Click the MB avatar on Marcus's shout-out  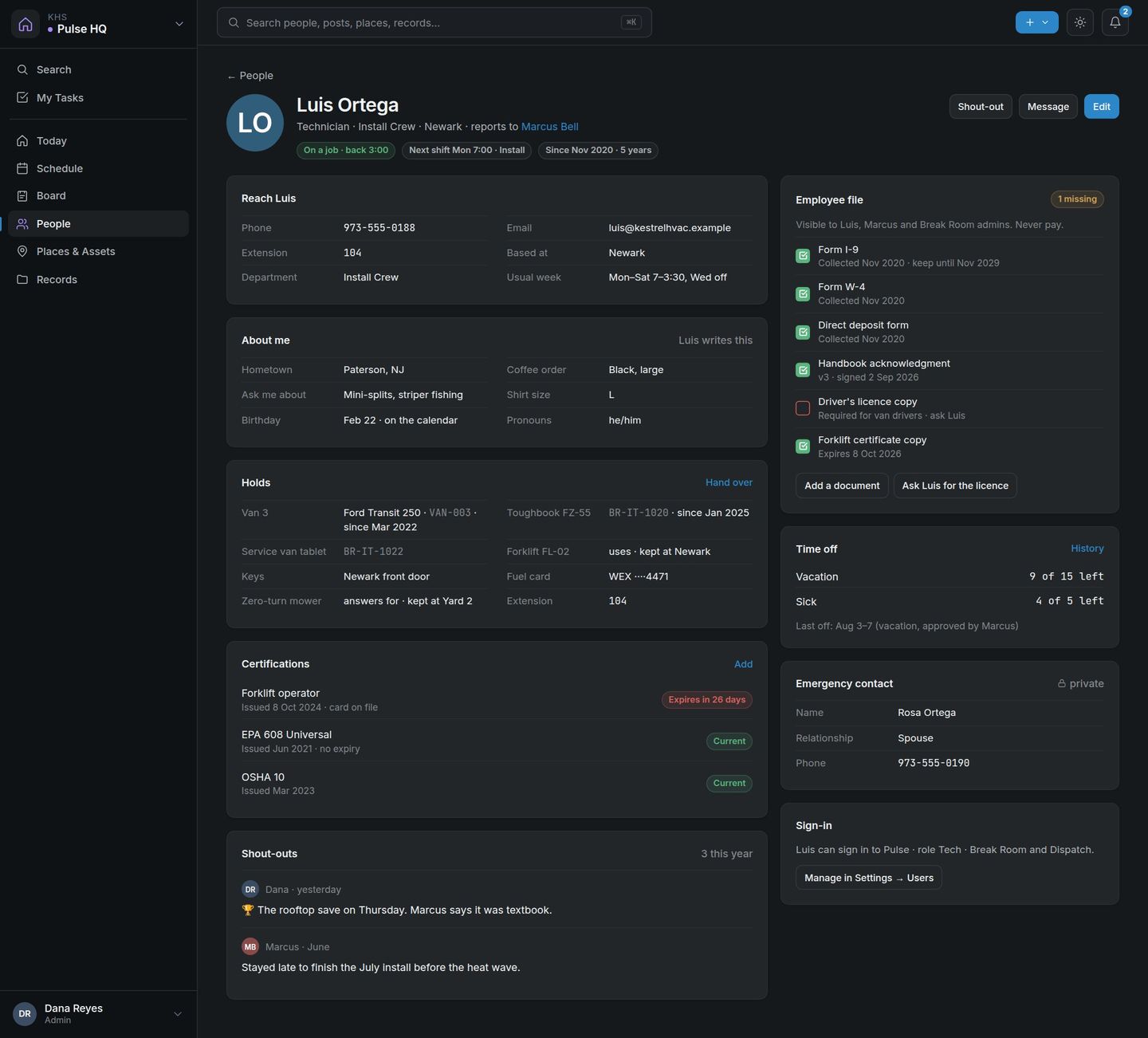[250, 946]
